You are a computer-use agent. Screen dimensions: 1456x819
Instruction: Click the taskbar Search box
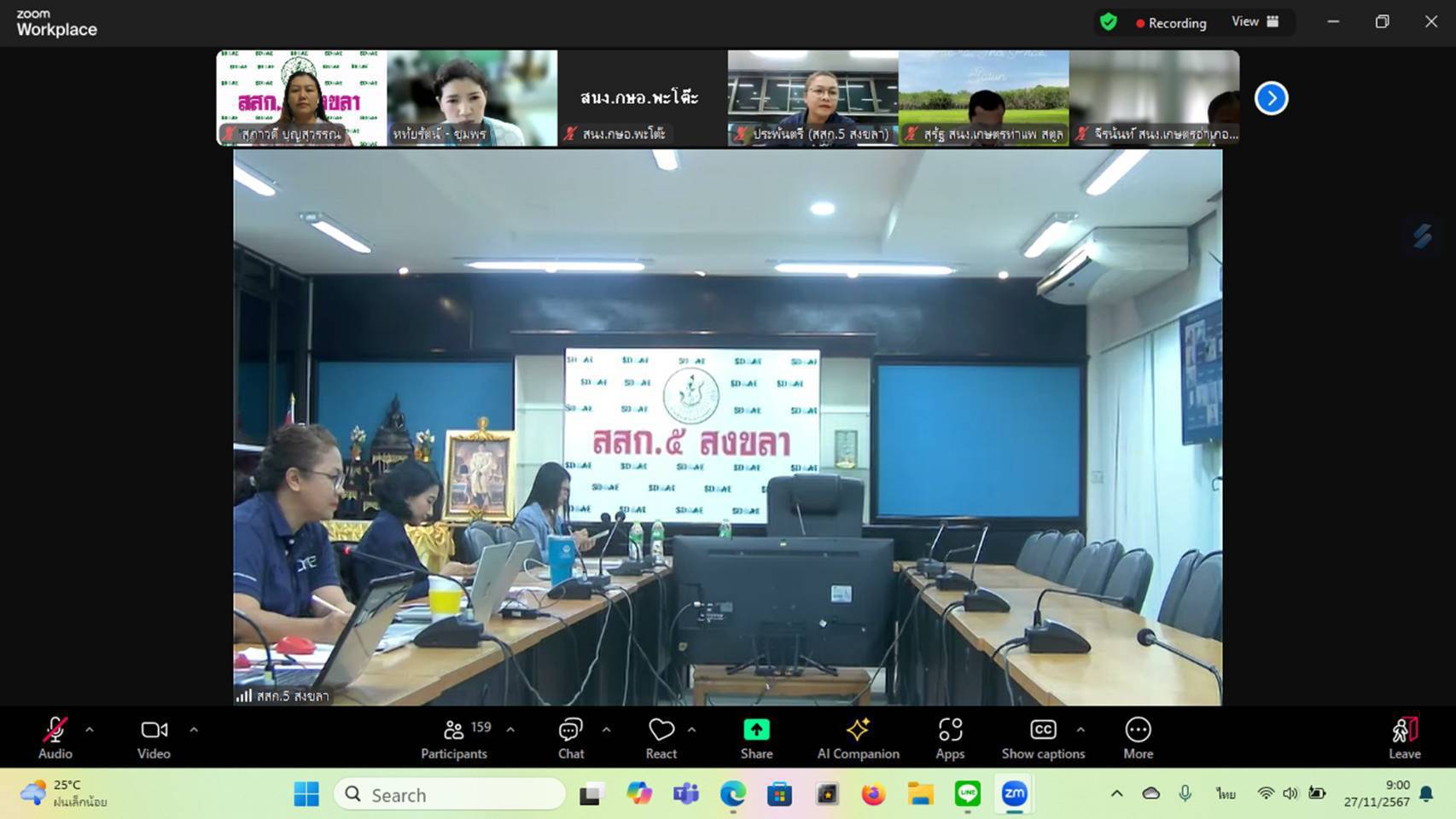tap(450, 794)
